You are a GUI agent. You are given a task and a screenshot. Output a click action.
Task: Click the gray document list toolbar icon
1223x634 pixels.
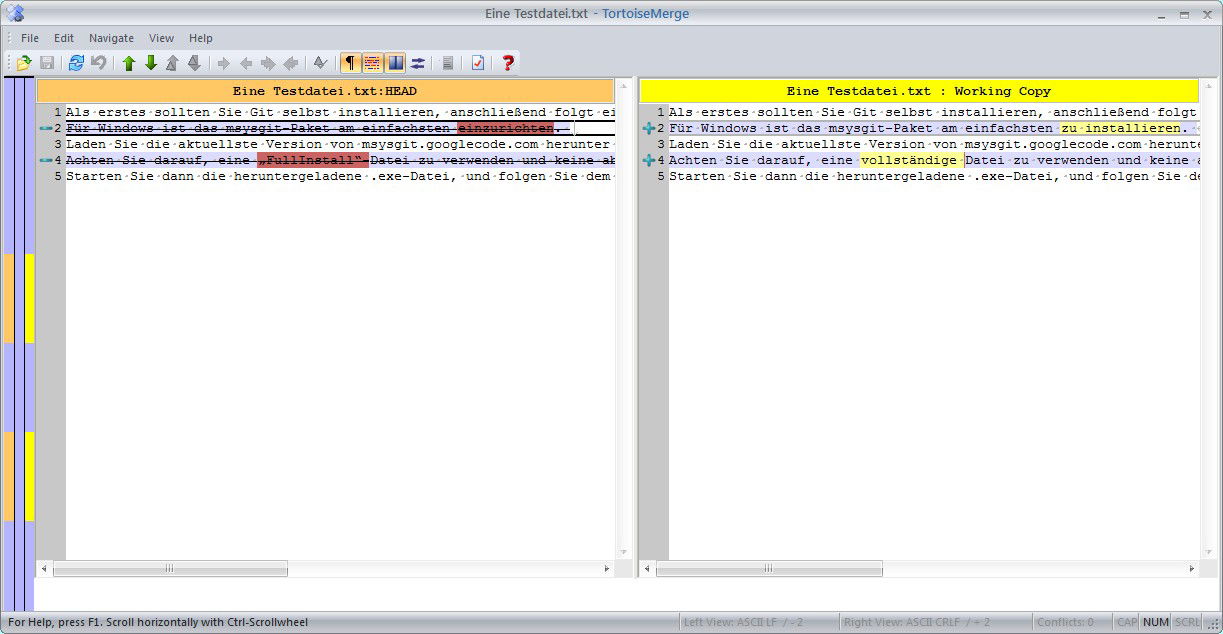click(x=447, y=63)
